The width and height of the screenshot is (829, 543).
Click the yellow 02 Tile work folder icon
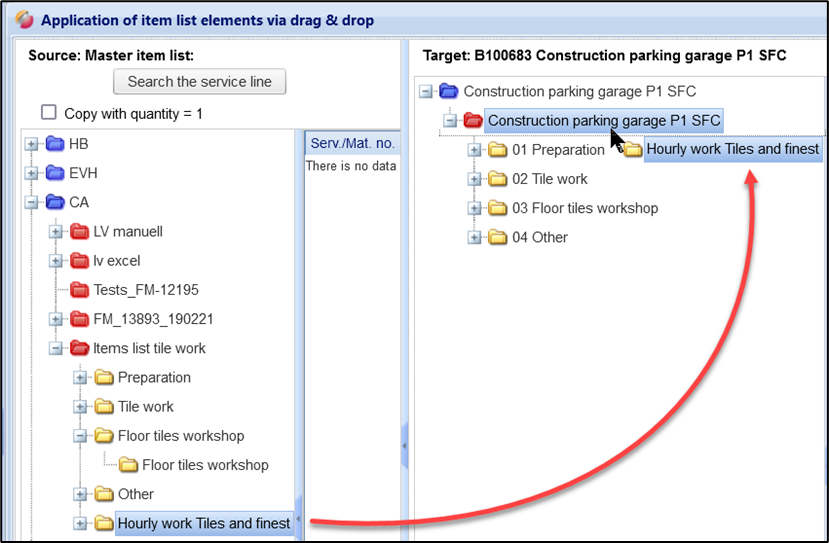tap(497, 179)
